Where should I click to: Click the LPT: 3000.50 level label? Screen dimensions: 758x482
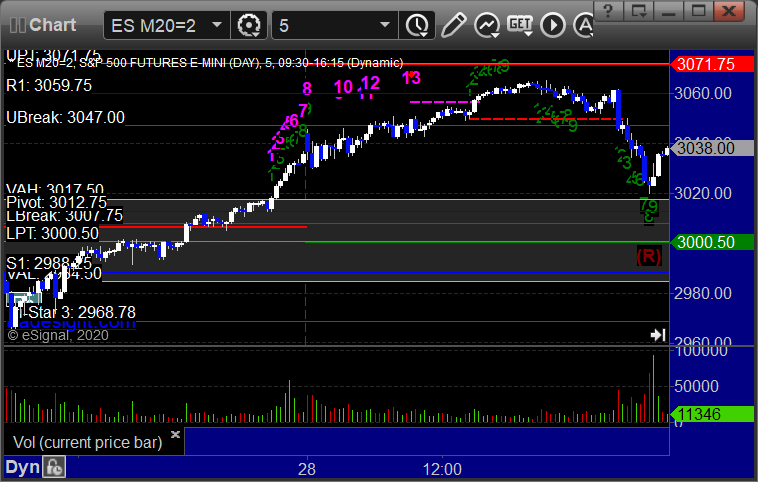tap(52, 234)
